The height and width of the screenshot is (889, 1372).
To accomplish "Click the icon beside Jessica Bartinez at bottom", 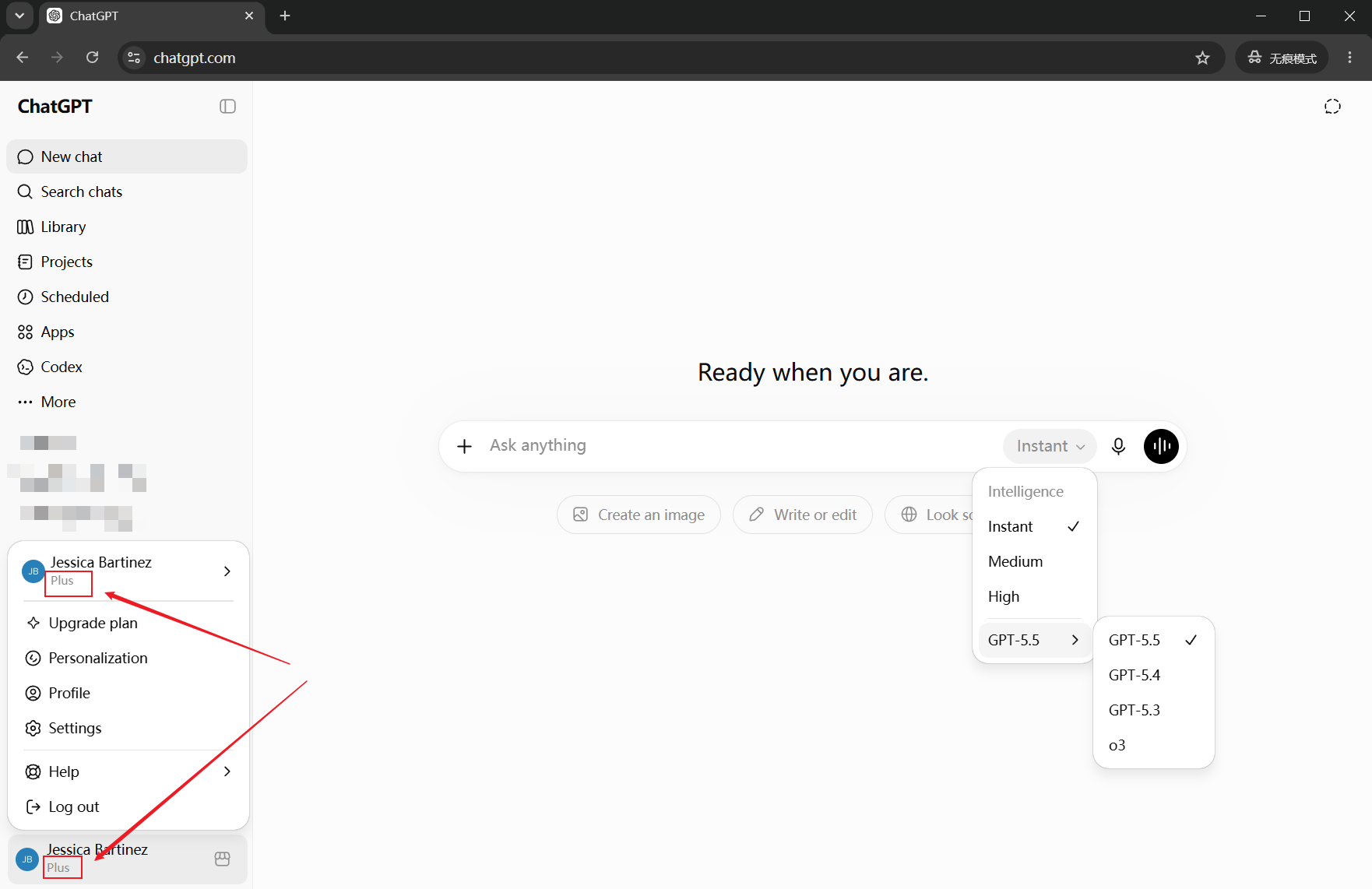I will click(222, 859).
